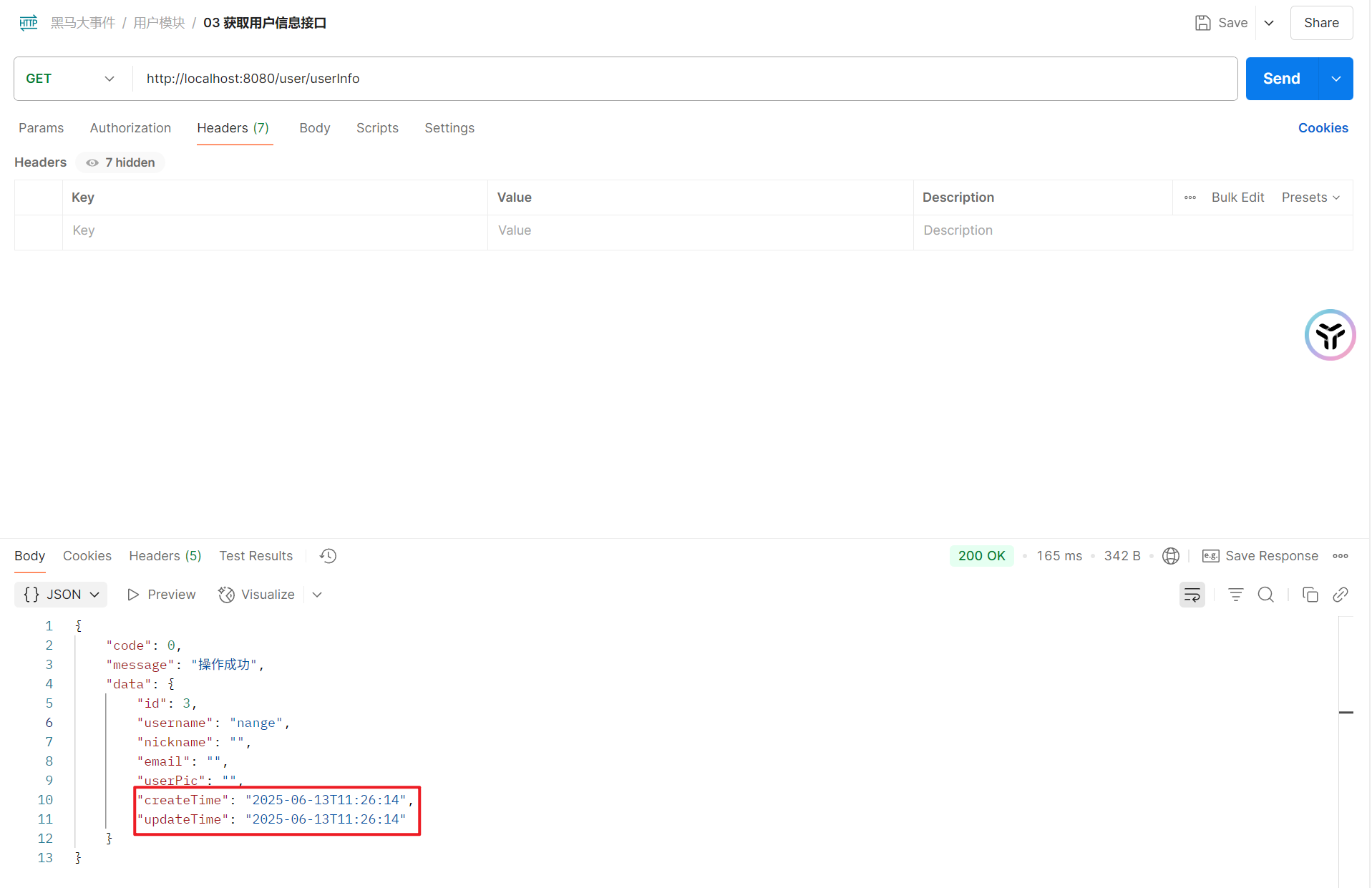1372x888 pixels.
Task: Open the Presets dropdown
Action: point(1310,197)
